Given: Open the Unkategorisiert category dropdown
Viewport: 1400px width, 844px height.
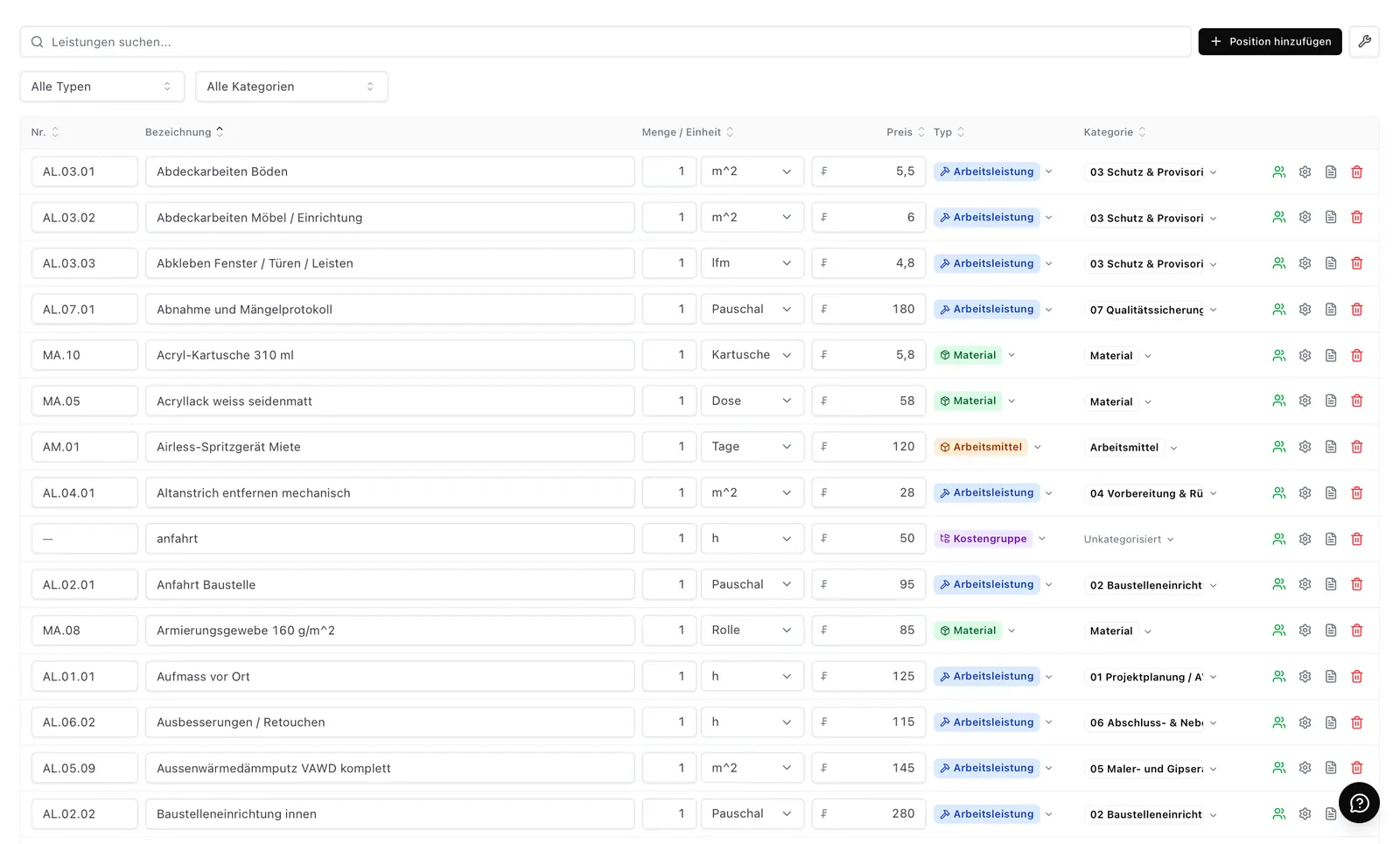Looking at the screenshot, I should 1128,540.
